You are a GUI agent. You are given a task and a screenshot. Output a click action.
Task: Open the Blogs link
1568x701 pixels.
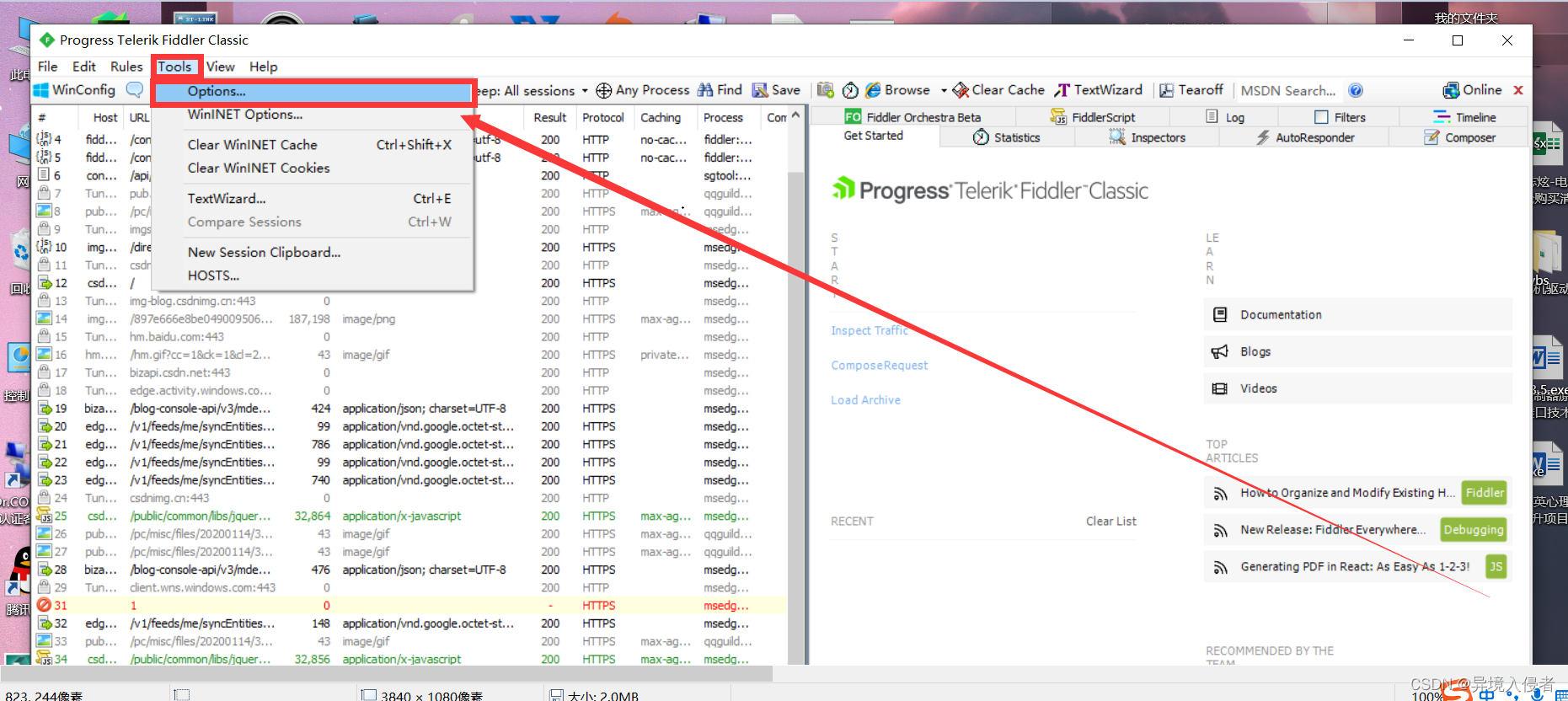pos(1357,351)
